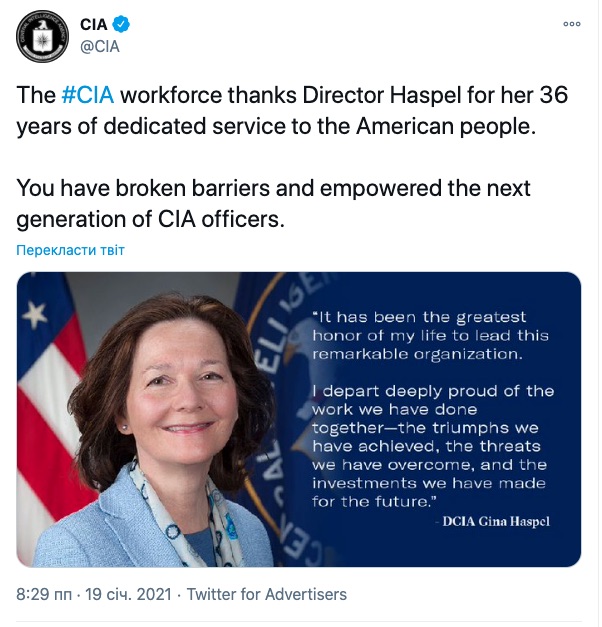Open the three-dot more options menu

click(x=572, y=24)
